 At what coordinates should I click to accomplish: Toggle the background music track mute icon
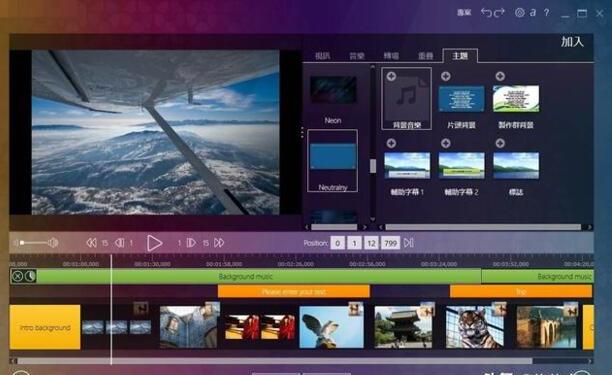tap(17, 276)
